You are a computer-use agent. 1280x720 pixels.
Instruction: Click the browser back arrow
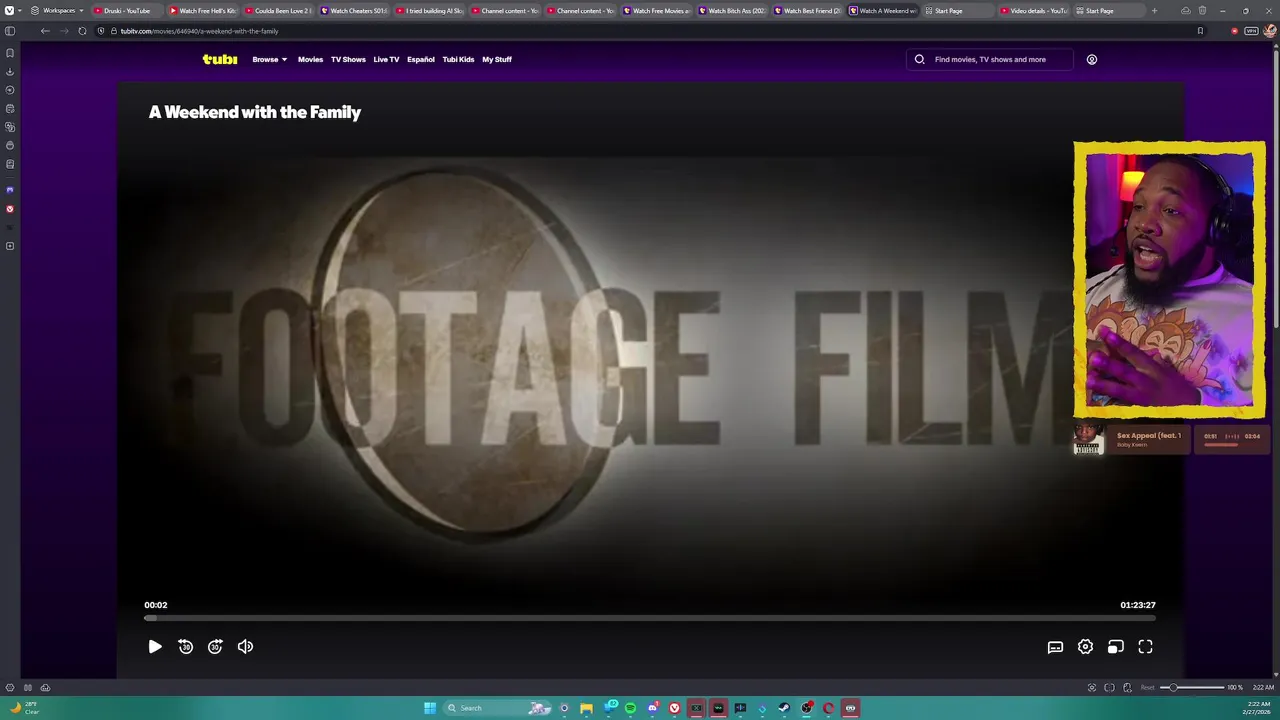(x=45, y=31)
